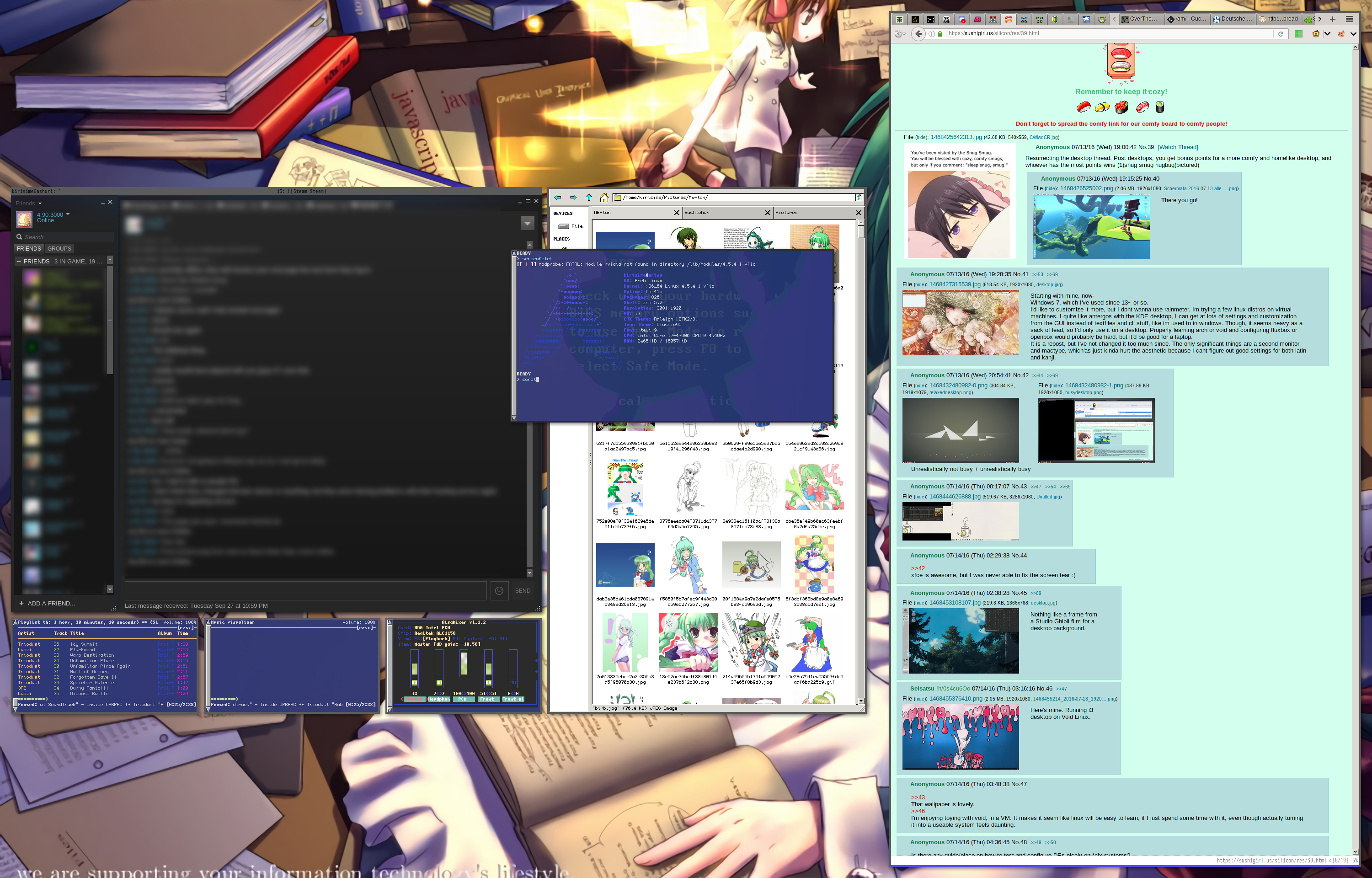Click the back arrow in file manager
Image resolution: width=1372 pixels, height=878 pixels.
[x=557, y=197]
